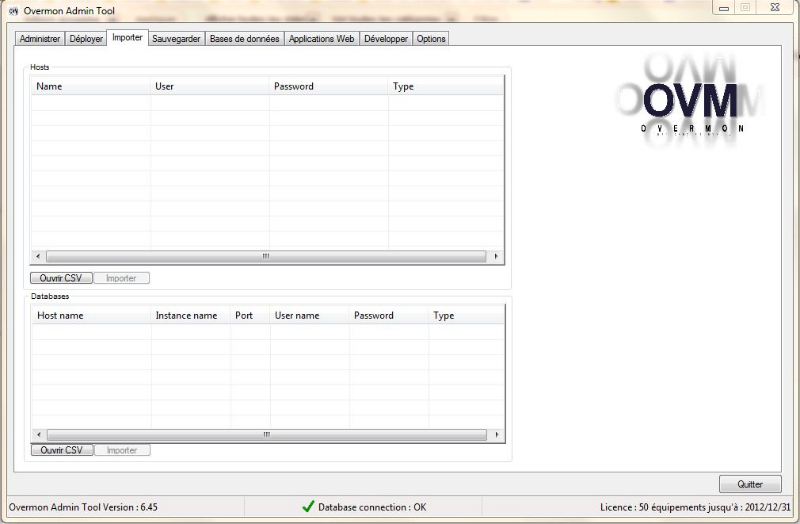This screenshot has width=800, height=524.
Task: Click the Instance name column header
Action: coord(191,315)
